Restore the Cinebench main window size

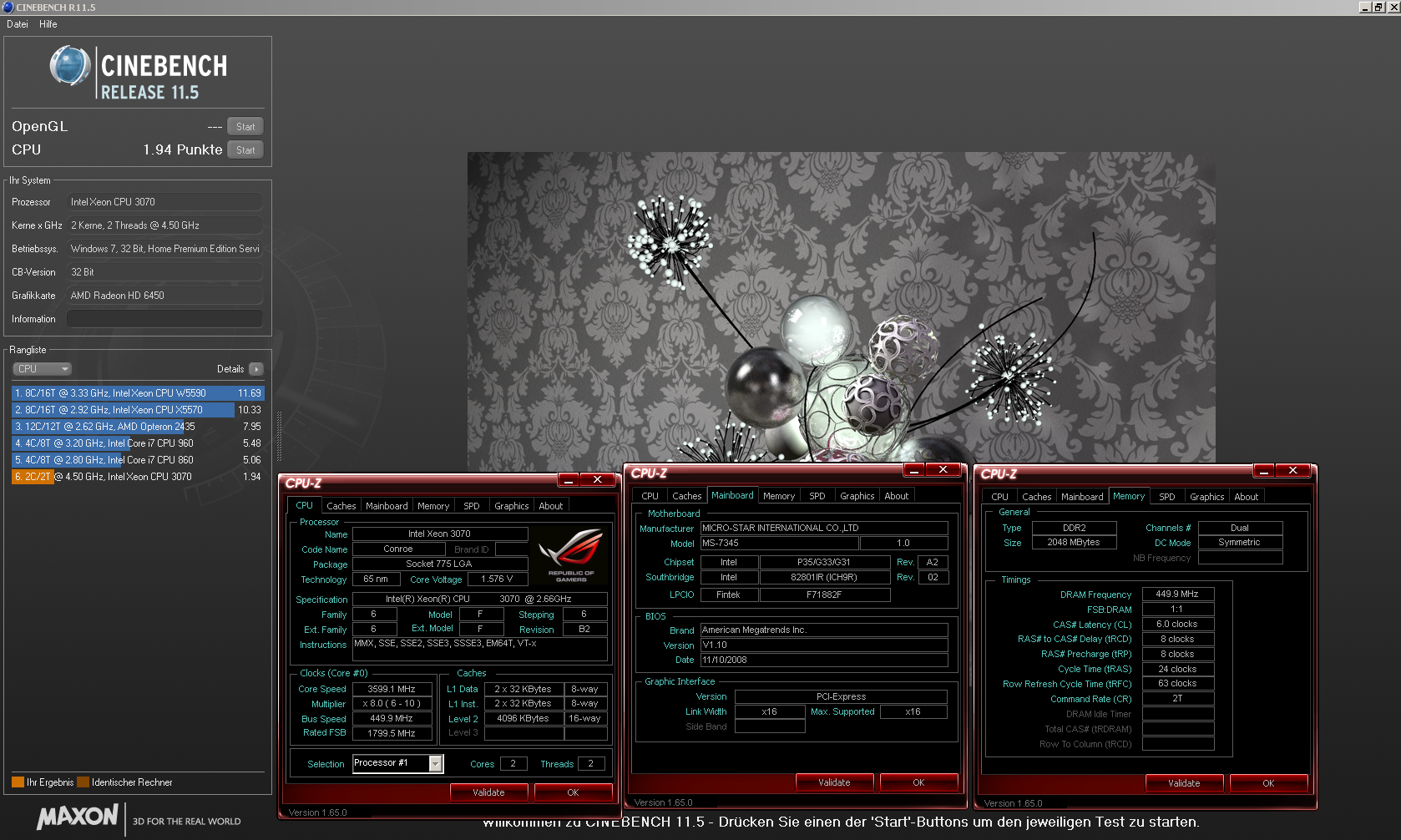[1378, 7]
